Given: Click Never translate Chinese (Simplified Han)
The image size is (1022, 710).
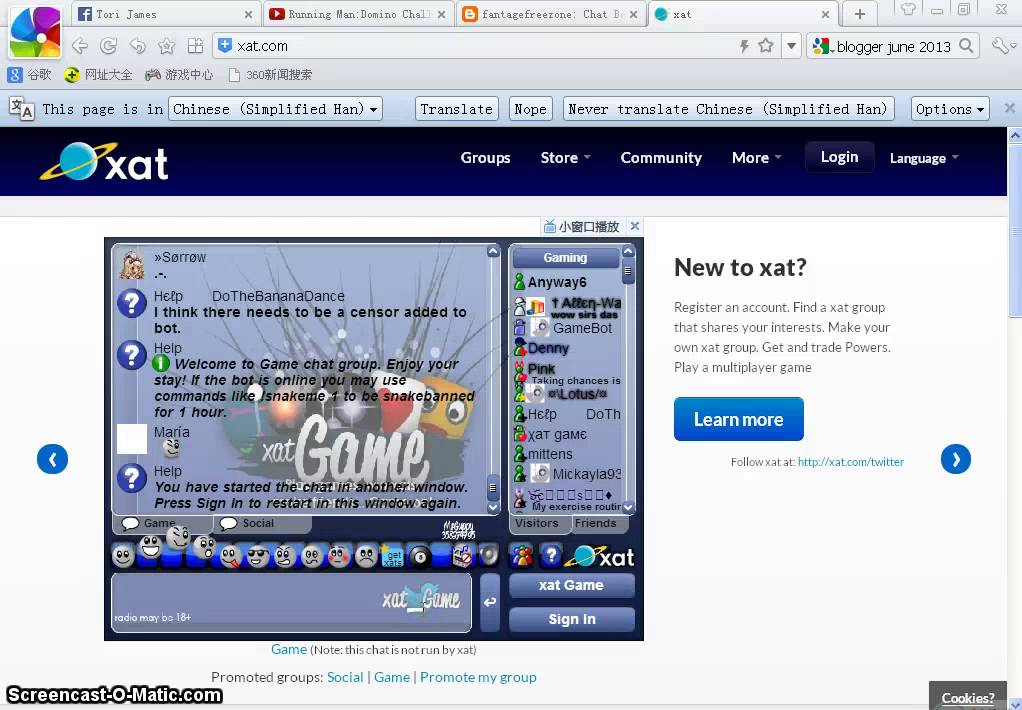Looking at the screenshot, I should (x=728, y=109).
